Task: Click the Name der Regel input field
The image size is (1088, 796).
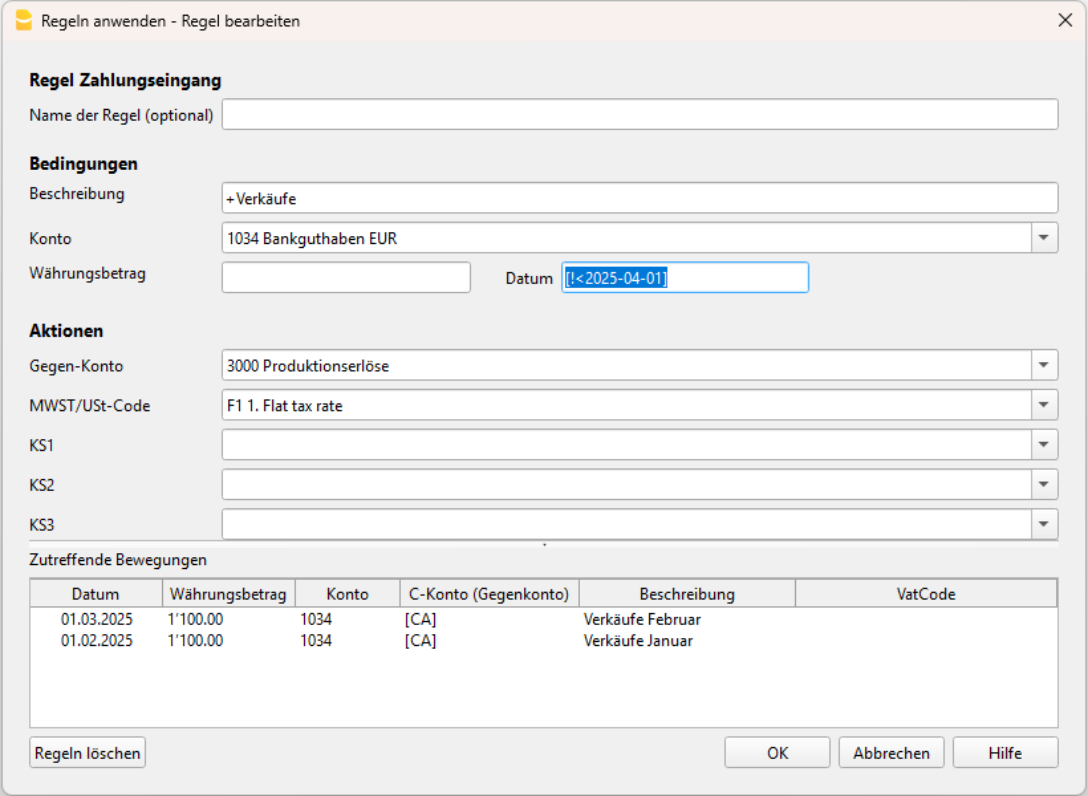Action: point(639,115)
